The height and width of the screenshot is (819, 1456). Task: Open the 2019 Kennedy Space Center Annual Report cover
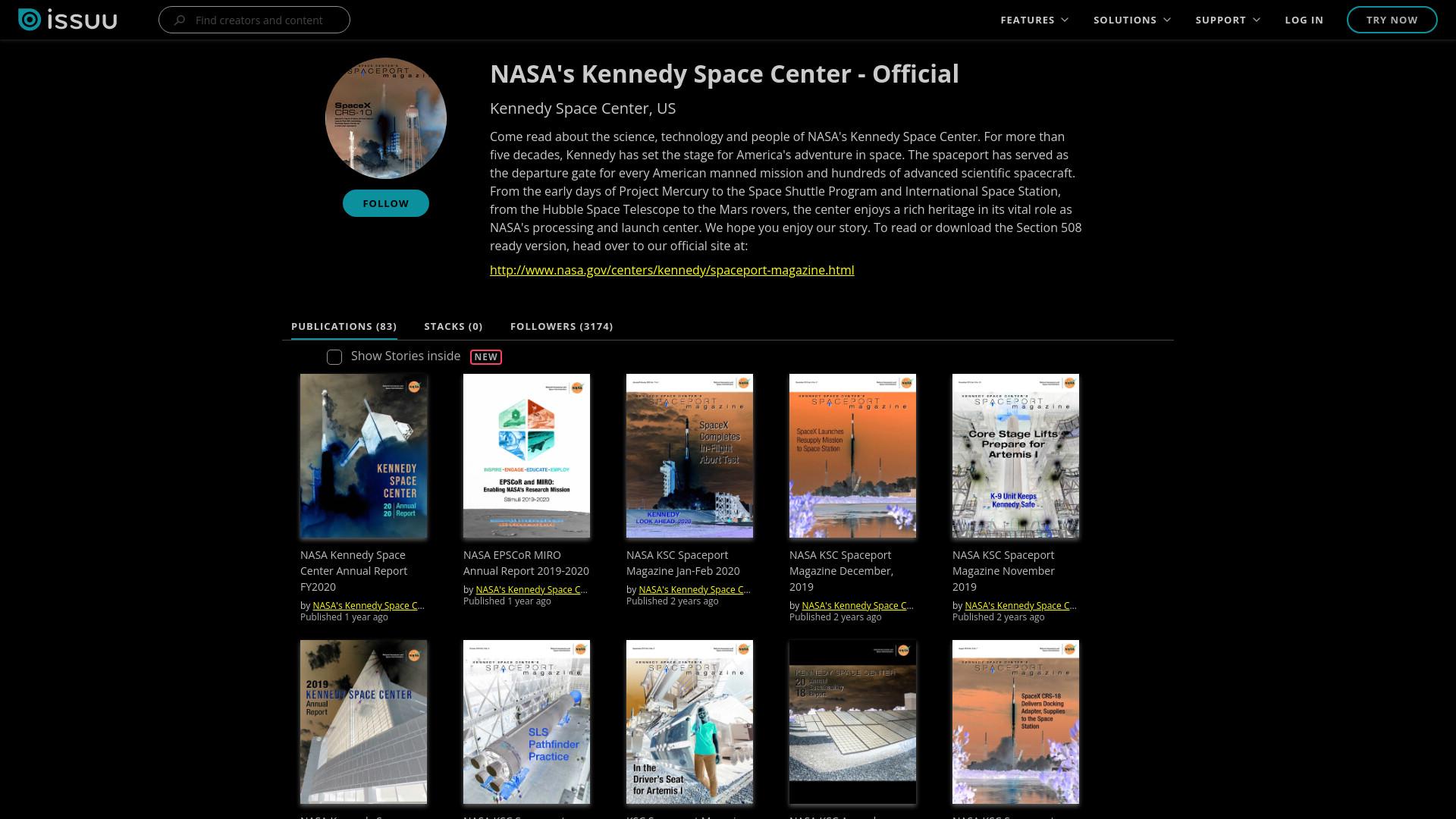pyautogui.click(x=363, y=722)
